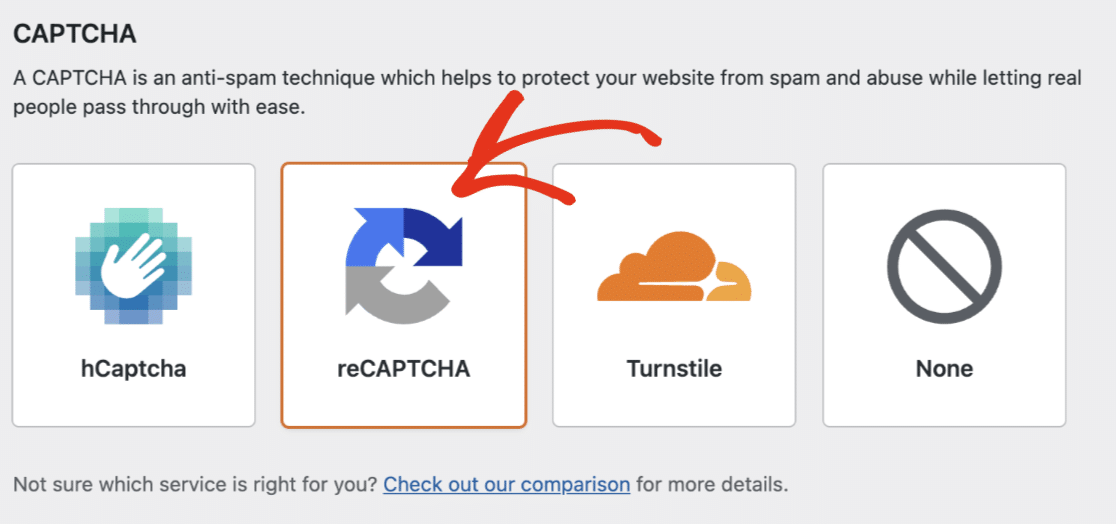This screenshot has width=1116, height=524.
Task: Click the 'for more details.' trailing text
Action: 712,485
